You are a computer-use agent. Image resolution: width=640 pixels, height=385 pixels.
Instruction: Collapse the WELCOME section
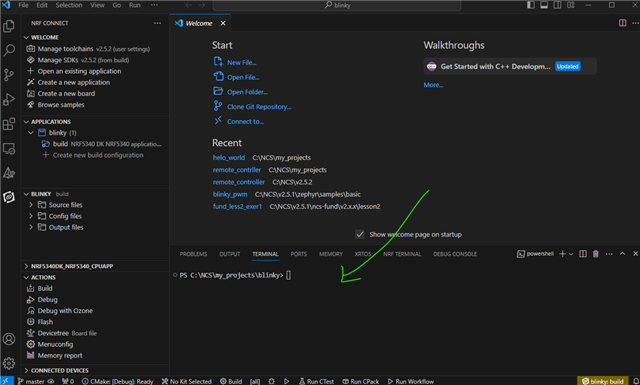tap(26, 37)
